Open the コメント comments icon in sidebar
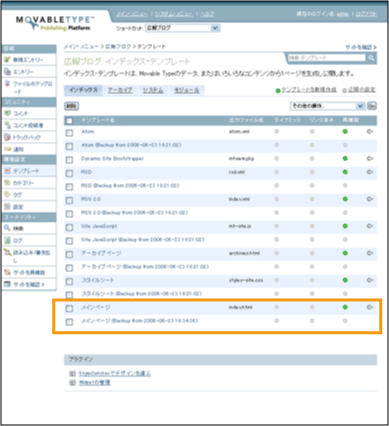 coord(7,113)
